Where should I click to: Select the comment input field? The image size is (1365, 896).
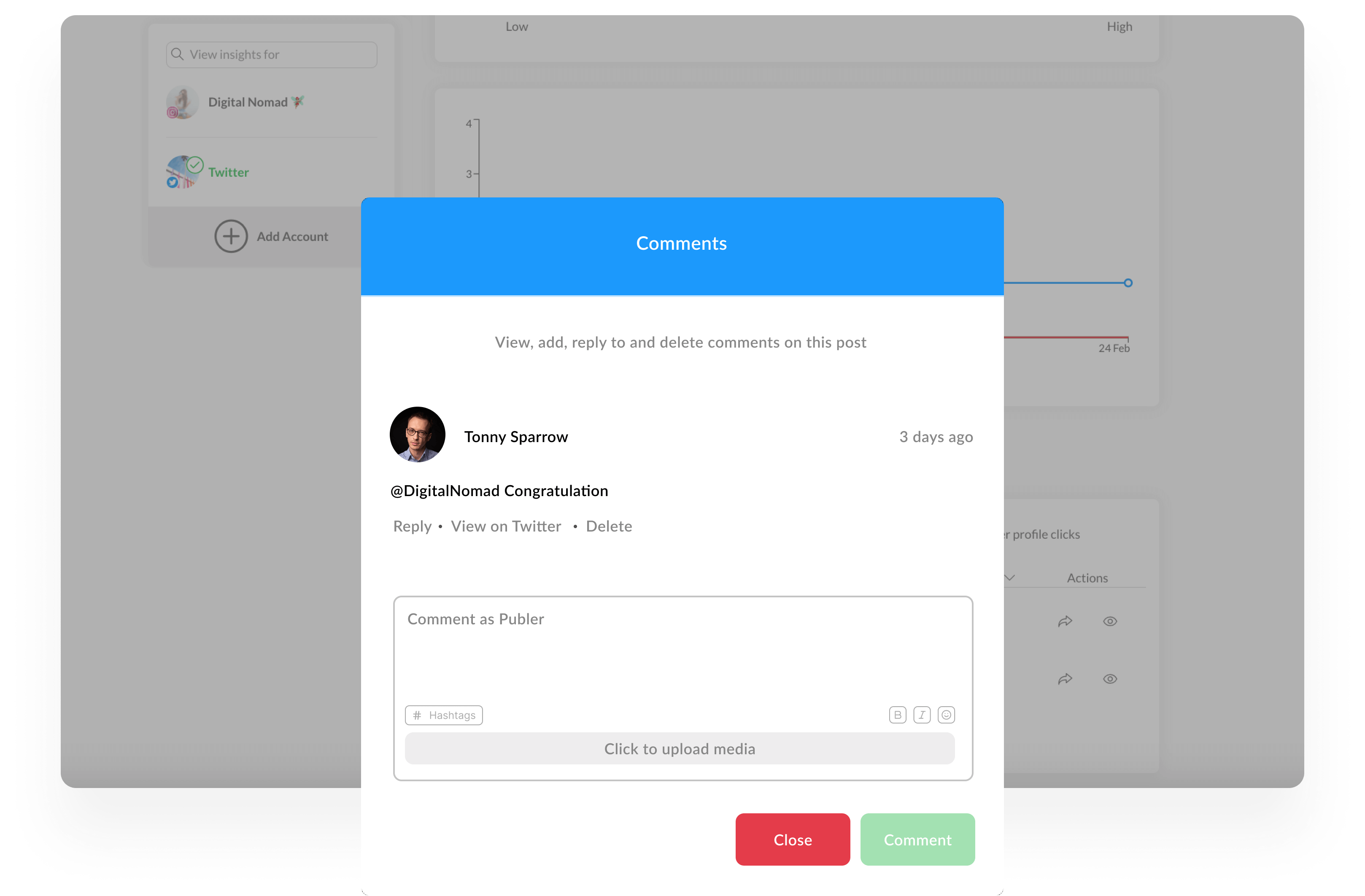682,645
